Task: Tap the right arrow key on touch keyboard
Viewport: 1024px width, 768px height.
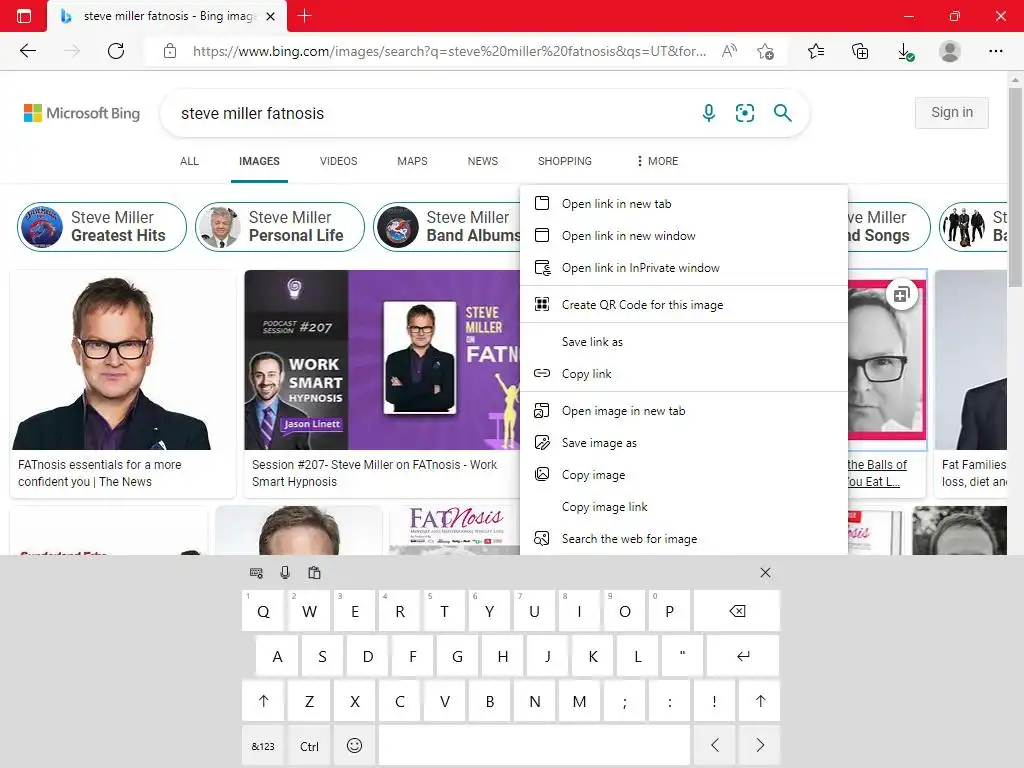Action: [x=760, y=746]
